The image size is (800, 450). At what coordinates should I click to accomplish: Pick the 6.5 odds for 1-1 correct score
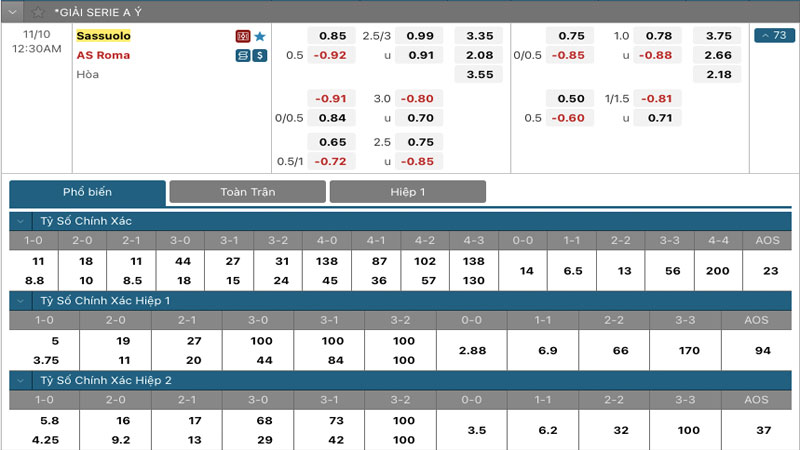coord(573,271)
